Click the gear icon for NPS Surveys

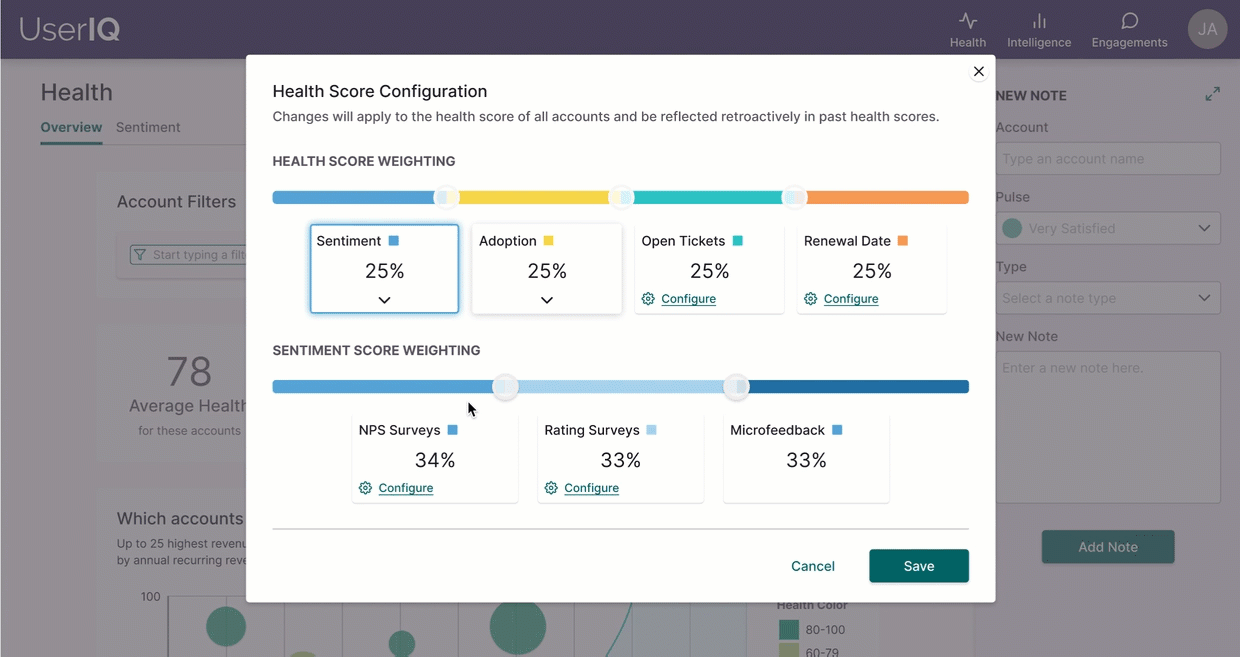(x=365, y=488)
